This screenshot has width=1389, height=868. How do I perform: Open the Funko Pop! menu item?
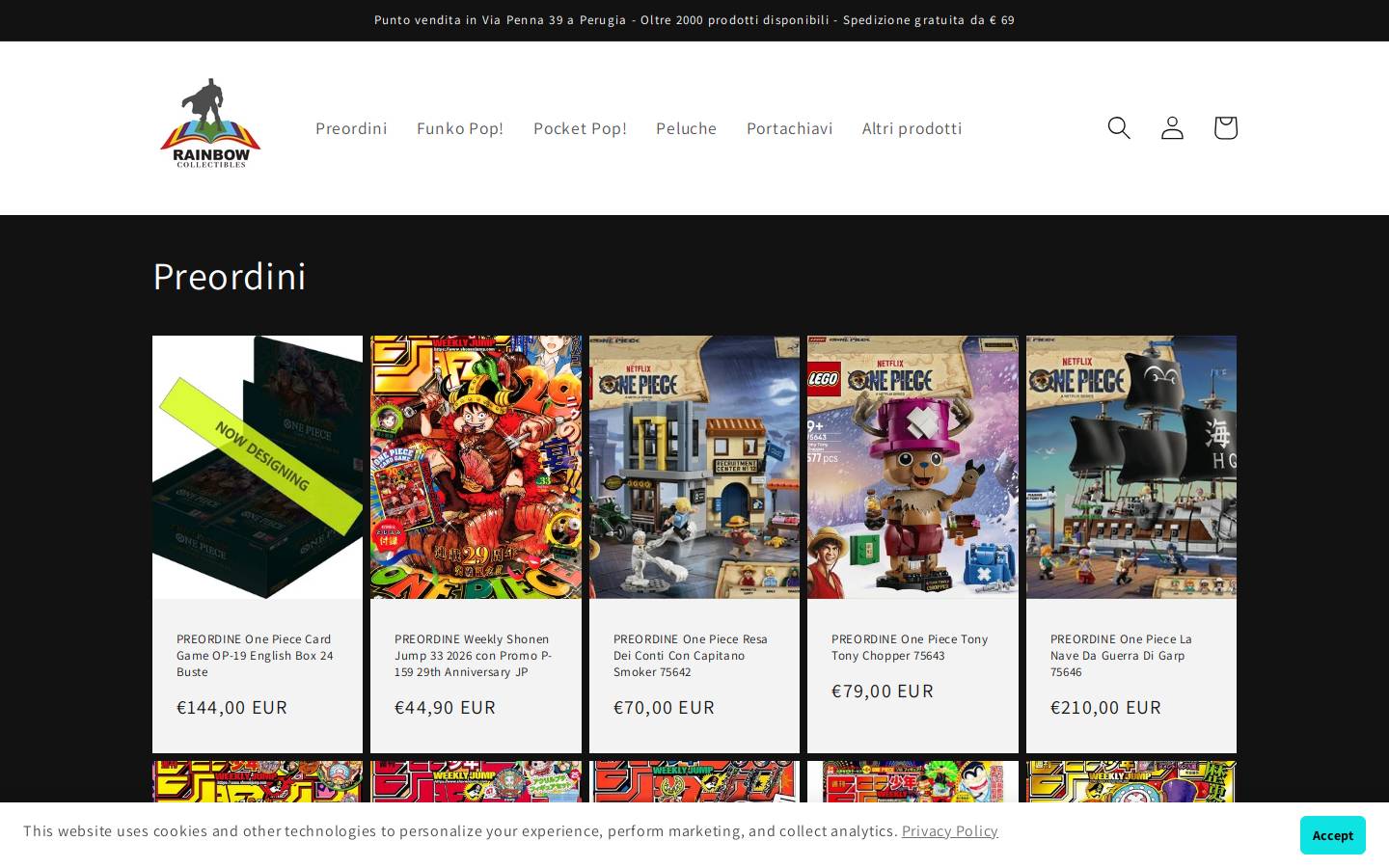point(460,128)
